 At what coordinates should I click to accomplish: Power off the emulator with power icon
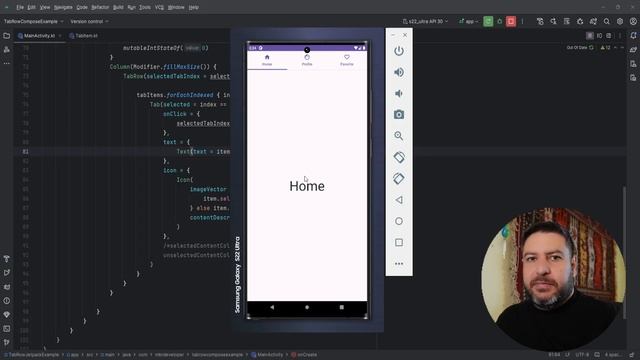tap(399, 51)
